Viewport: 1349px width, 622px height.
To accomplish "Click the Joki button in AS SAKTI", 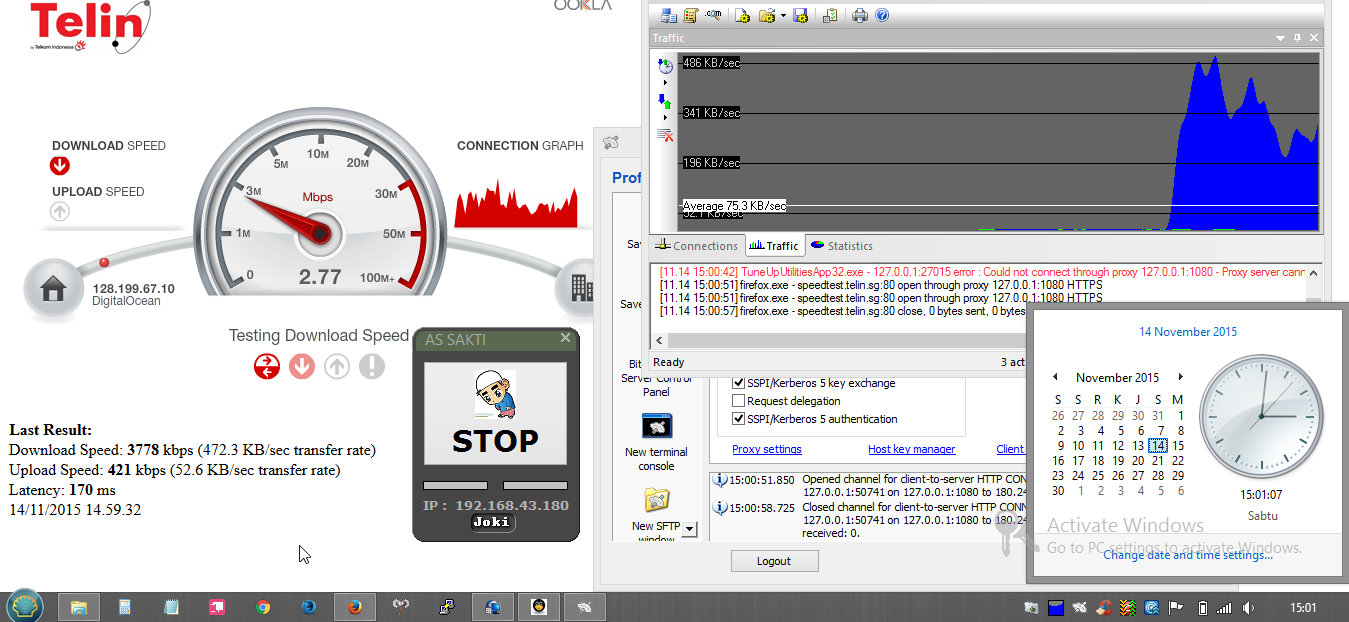I will [493, 521].
